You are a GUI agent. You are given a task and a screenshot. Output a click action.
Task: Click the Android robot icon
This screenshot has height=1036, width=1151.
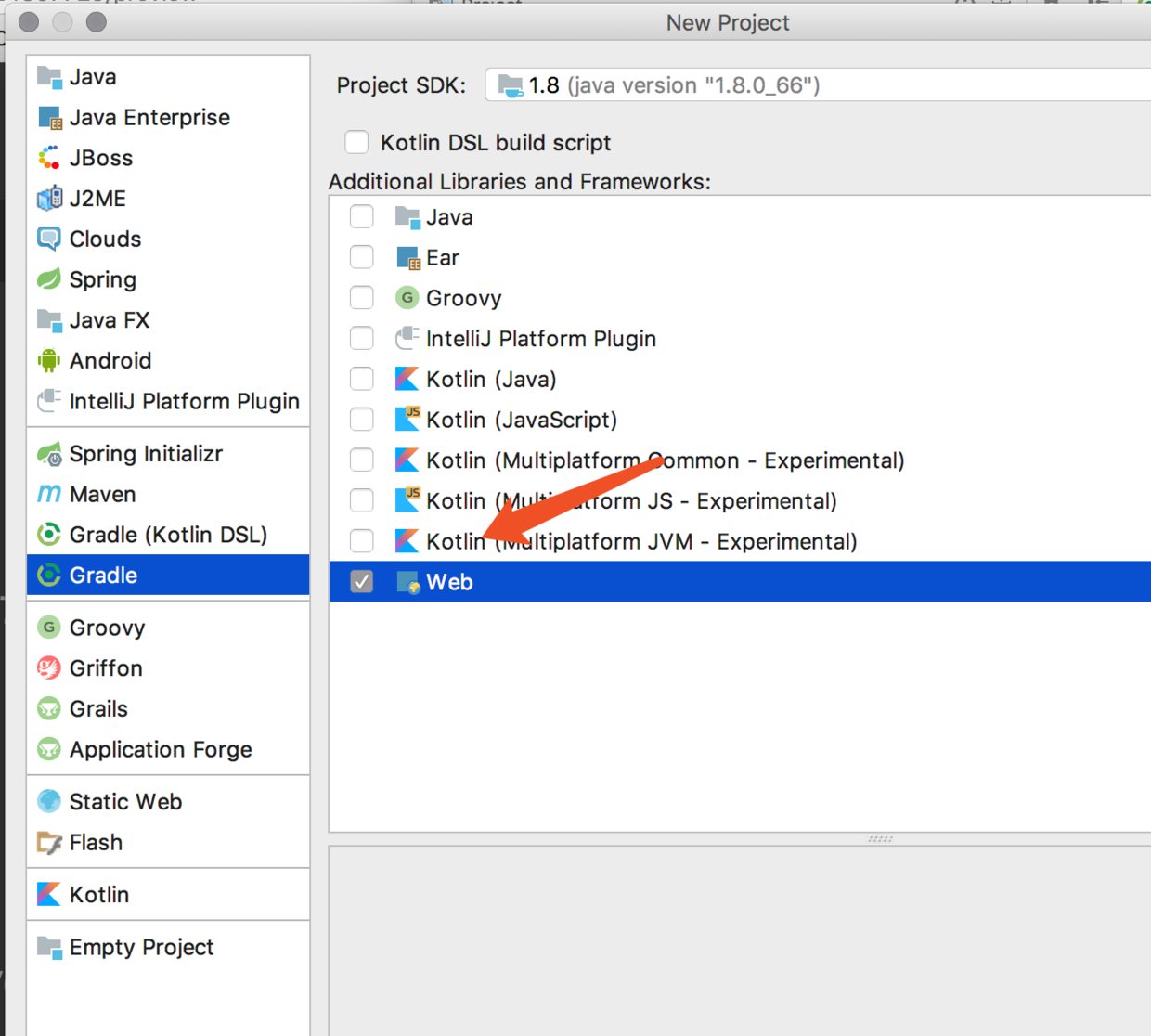[49, 361]
